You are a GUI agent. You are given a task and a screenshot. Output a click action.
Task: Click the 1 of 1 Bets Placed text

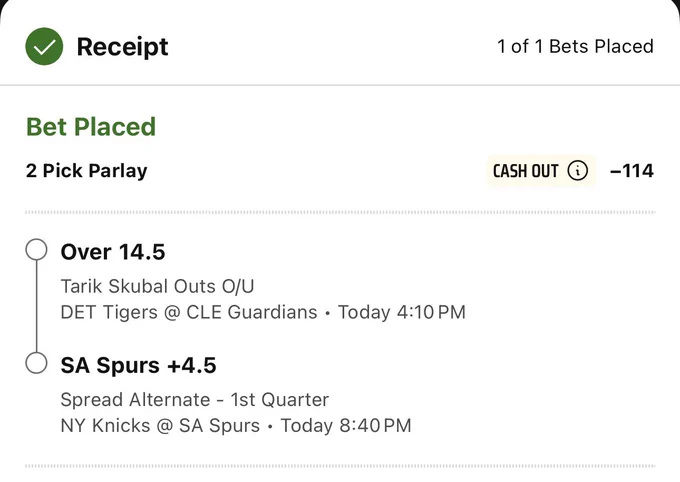575,46
